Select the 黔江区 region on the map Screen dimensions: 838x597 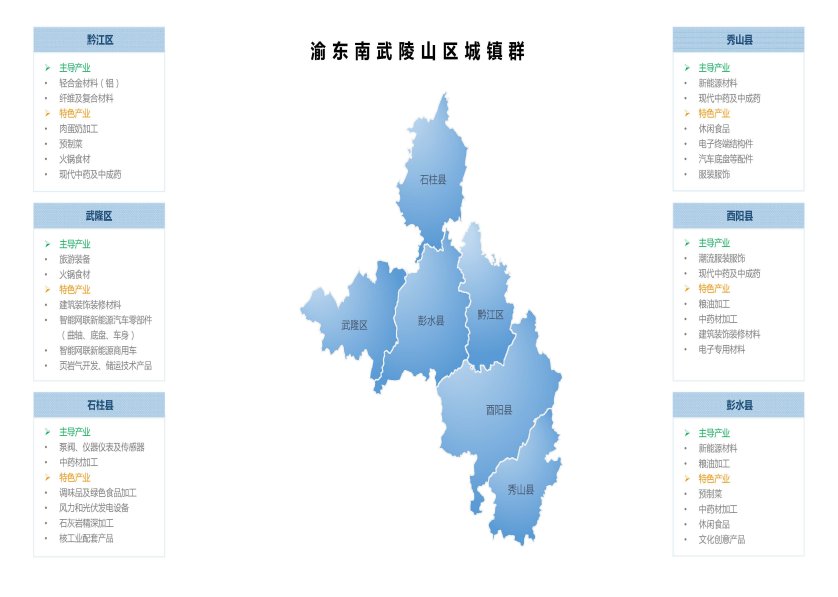pyautogui.click(x=489, y=314)
